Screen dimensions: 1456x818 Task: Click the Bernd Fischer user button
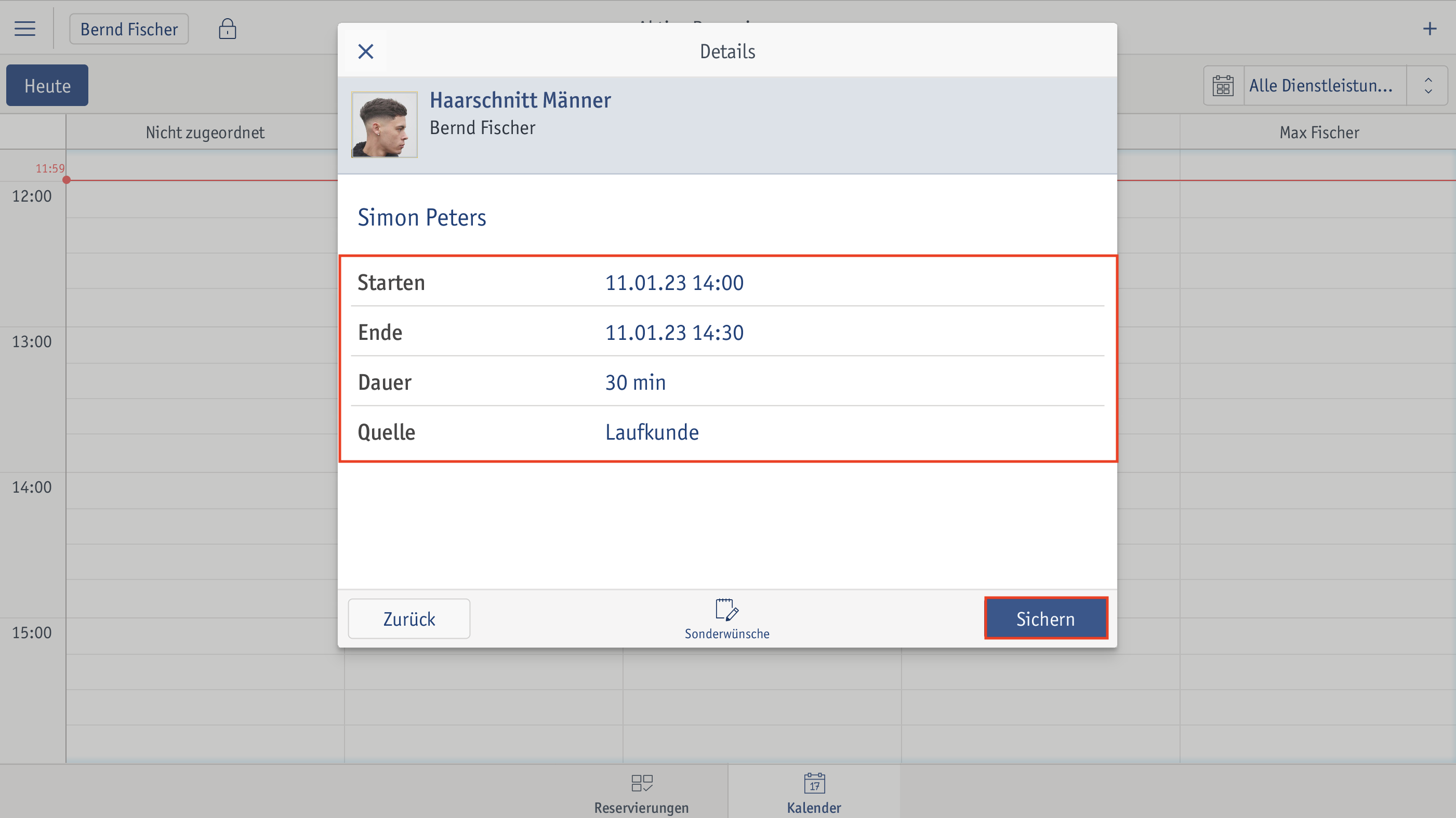[x=129, y=29]
